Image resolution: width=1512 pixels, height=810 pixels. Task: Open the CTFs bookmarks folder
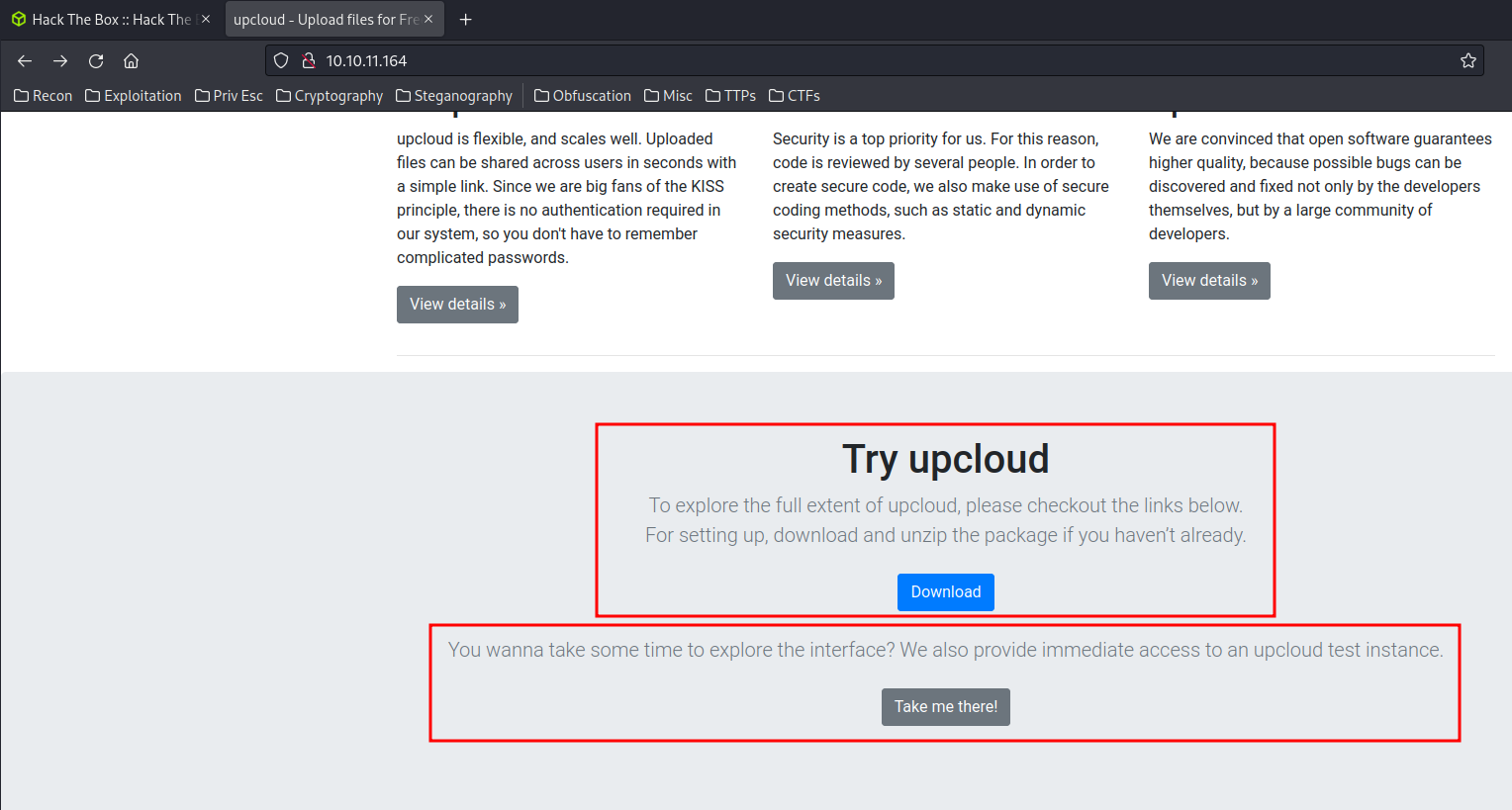795,96
